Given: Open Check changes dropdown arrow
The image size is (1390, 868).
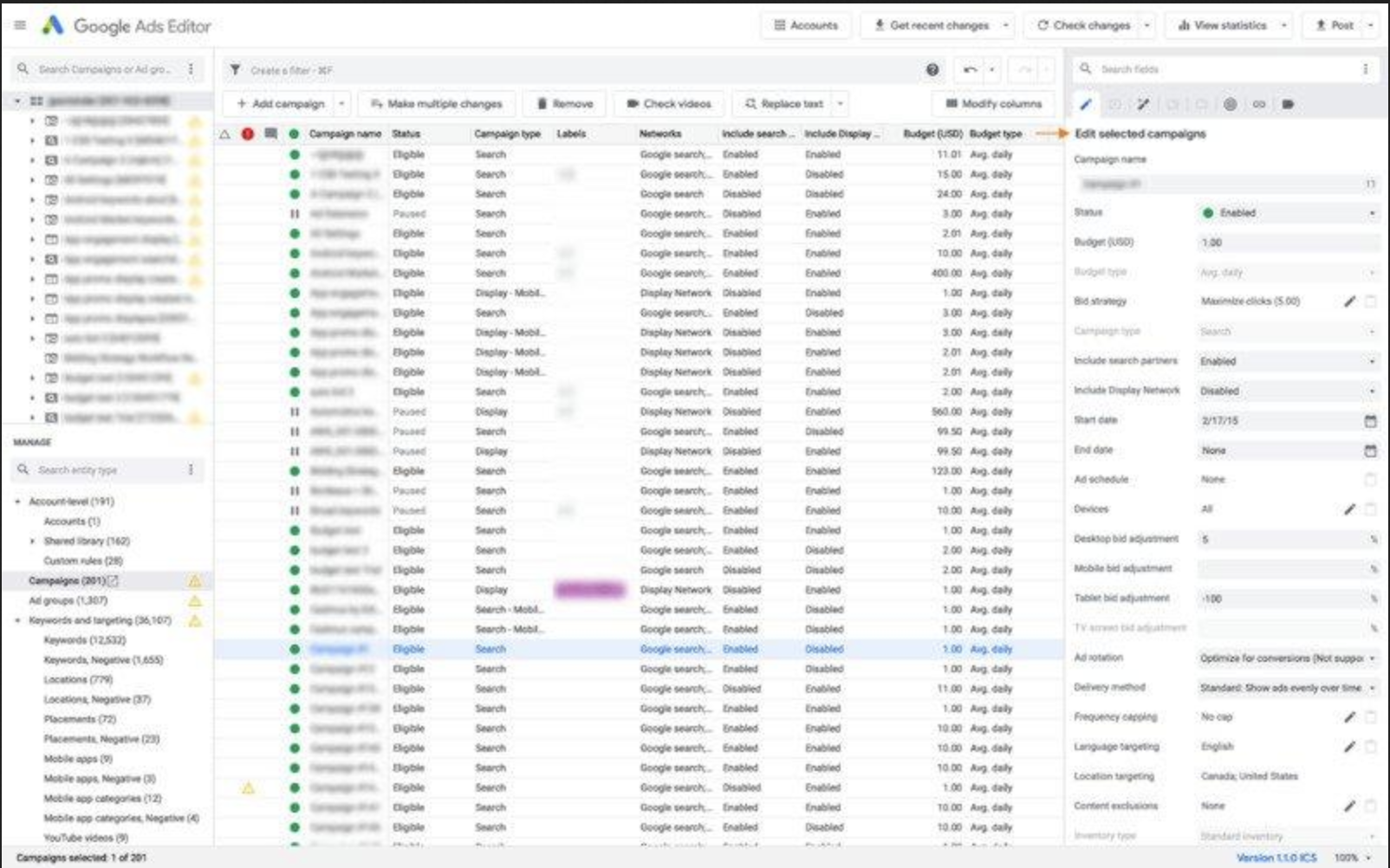Looking at the screenshot, I should tap(1146, 25).
